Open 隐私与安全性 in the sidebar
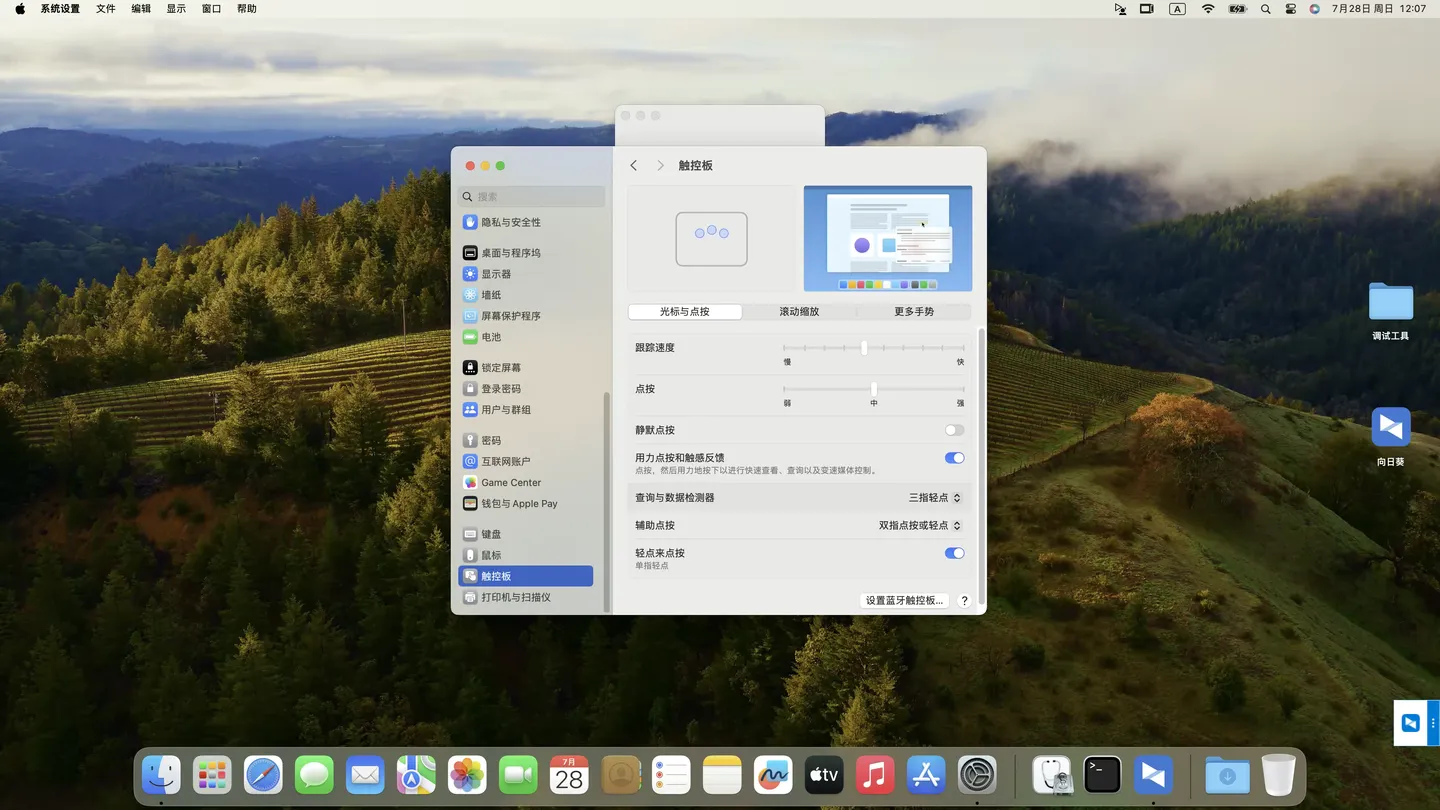This screenshot has height=810, width=1440. coord(510,222)
